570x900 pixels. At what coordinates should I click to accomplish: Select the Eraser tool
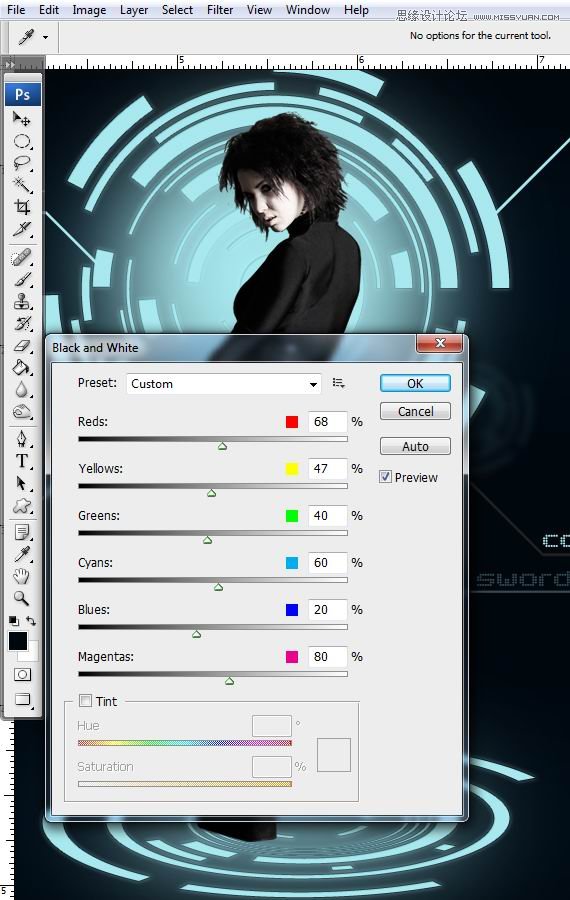(22, 346)
